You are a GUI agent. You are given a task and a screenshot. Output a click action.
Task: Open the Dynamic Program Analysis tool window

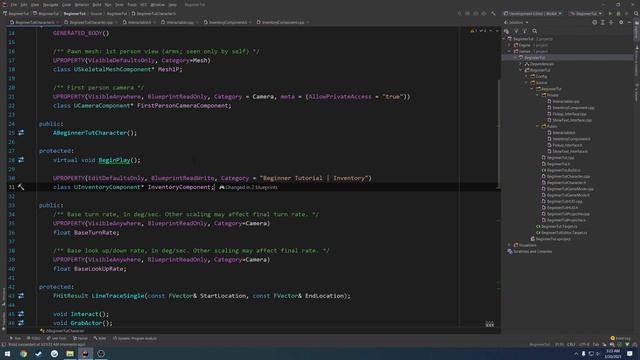pos(135,338)
